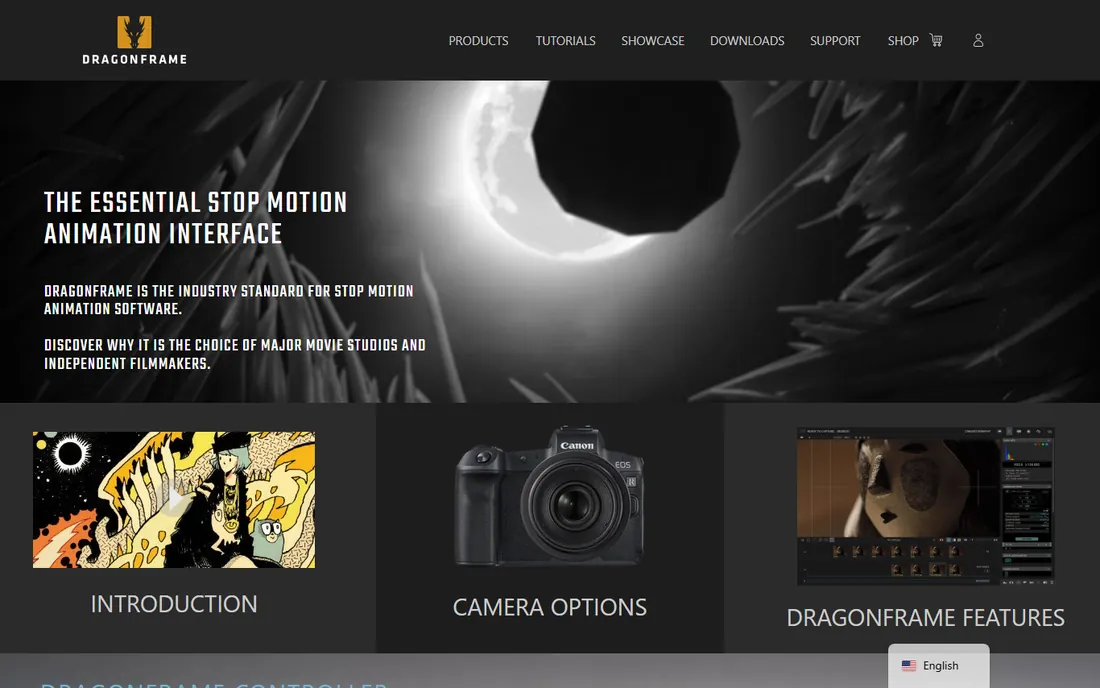Click the Canon camera image
This screenshot has height=688, width=1100.
549,496
